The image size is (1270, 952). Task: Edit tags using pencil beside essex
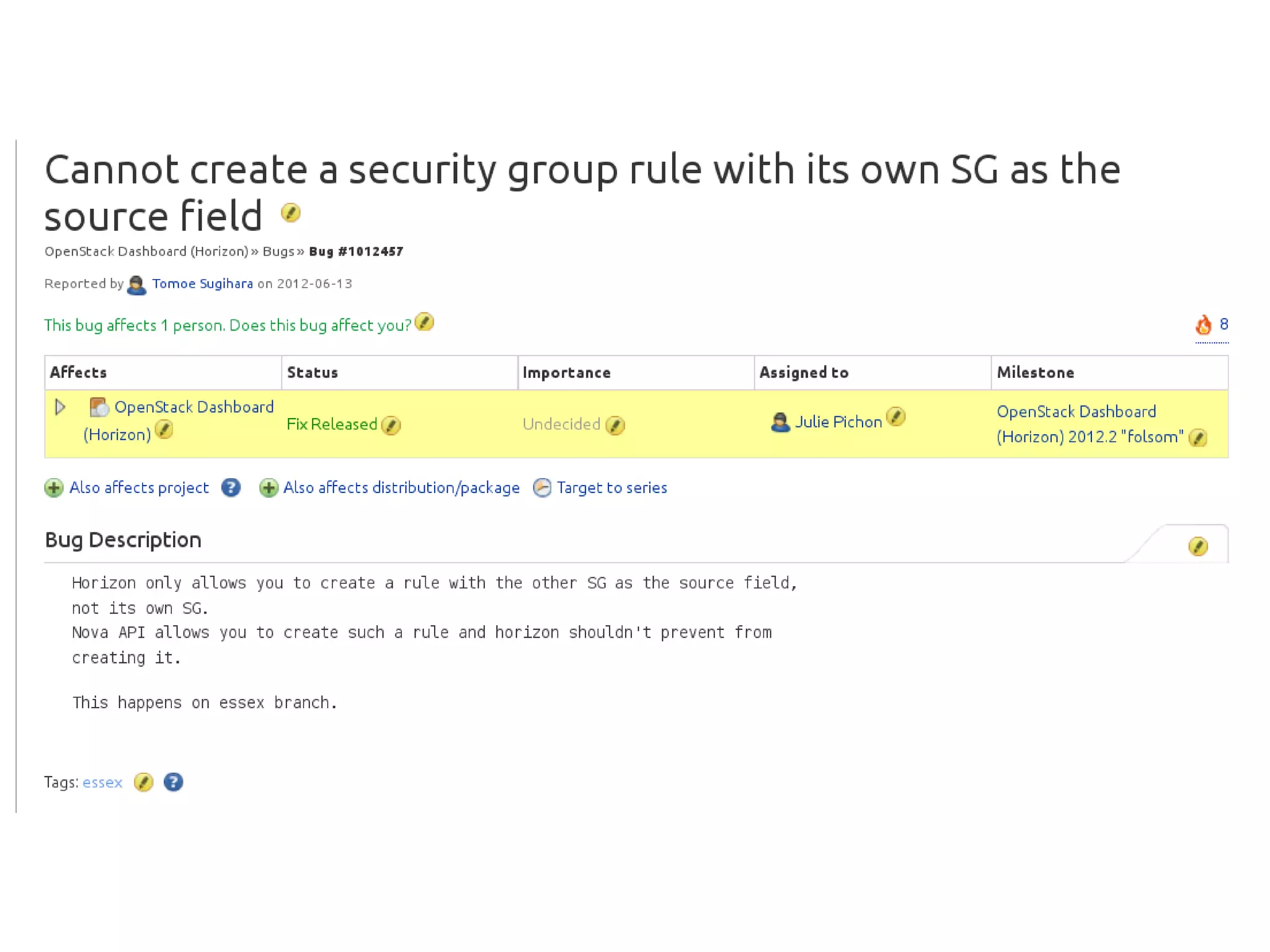tap(143, 782)
